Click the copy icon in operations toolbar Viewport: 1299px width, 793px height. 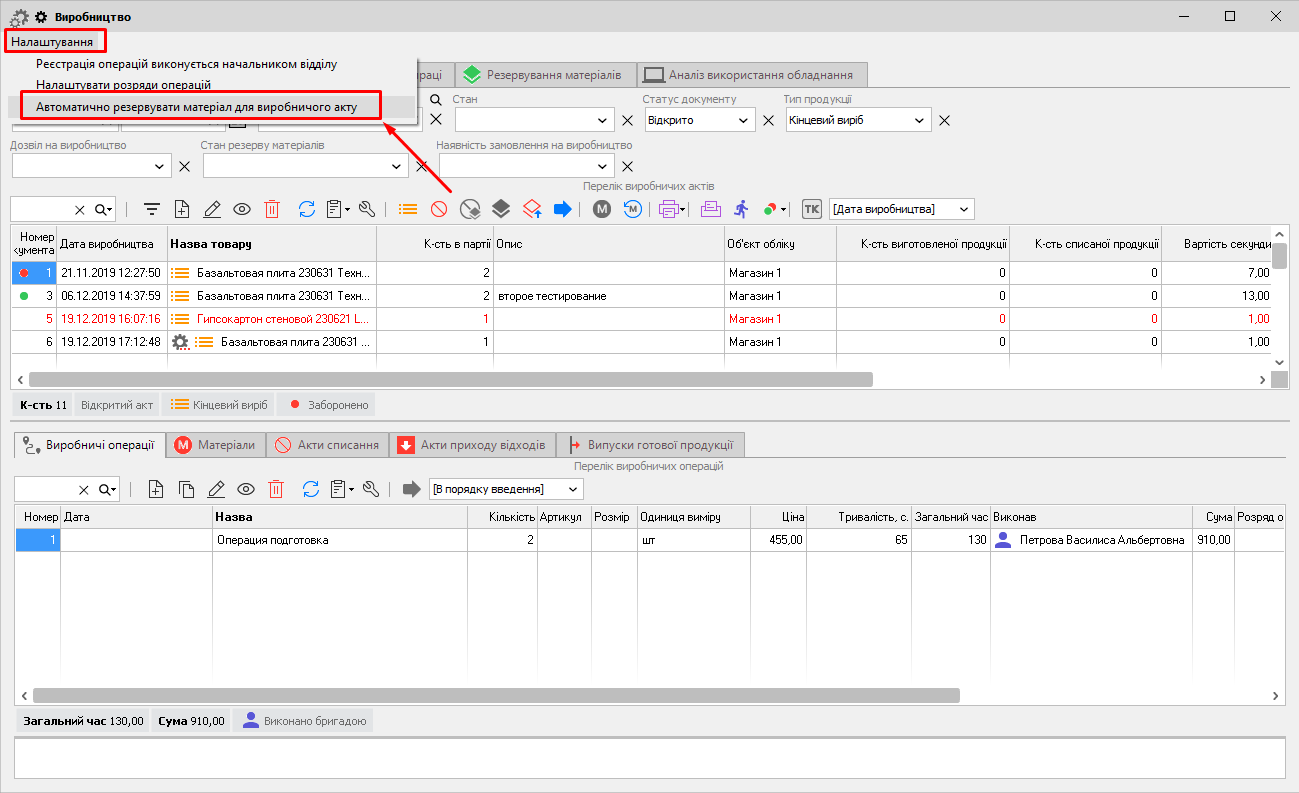pos(186,489)
